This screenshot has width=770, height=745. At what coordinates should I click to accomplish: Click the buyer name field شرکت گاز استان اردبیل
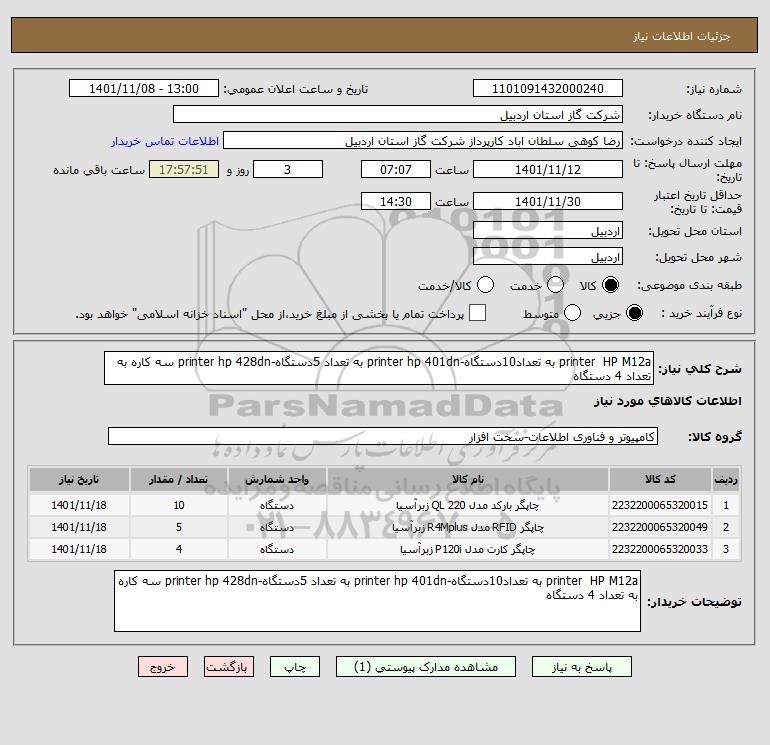click(398, 114)
